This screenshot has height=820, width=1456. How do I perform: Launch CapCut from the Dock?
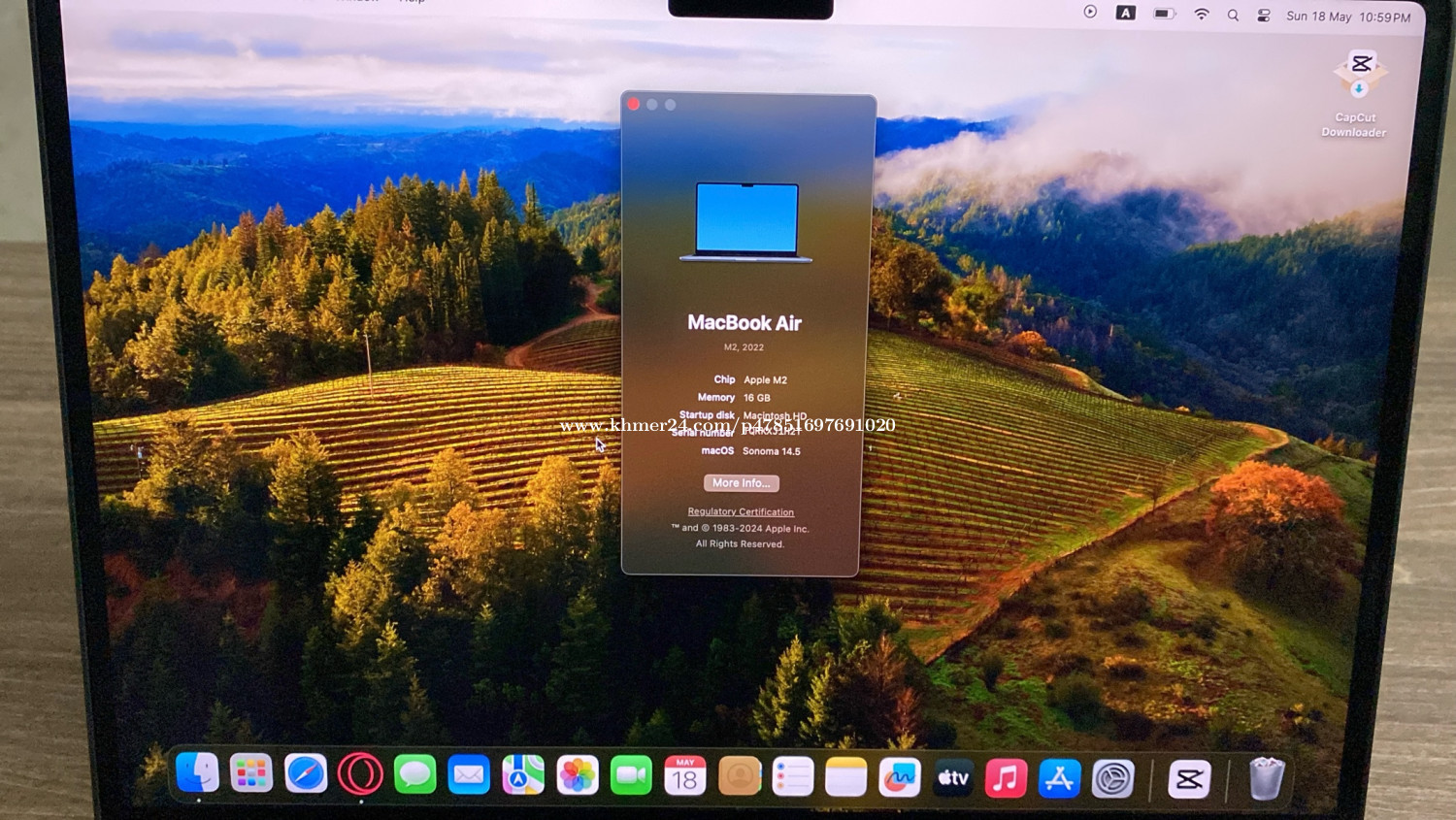[x=1190, y=779]
